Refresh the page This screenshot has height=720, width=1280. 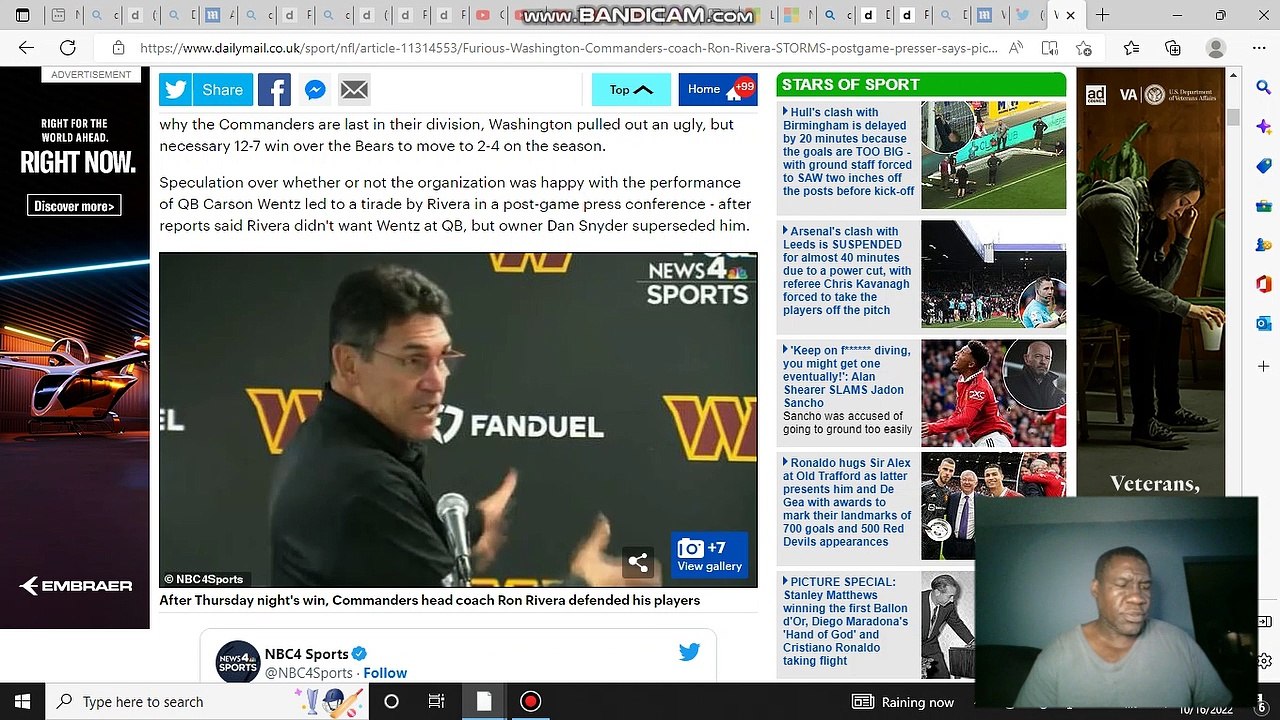pyautogui.click(x=68, y=48)
